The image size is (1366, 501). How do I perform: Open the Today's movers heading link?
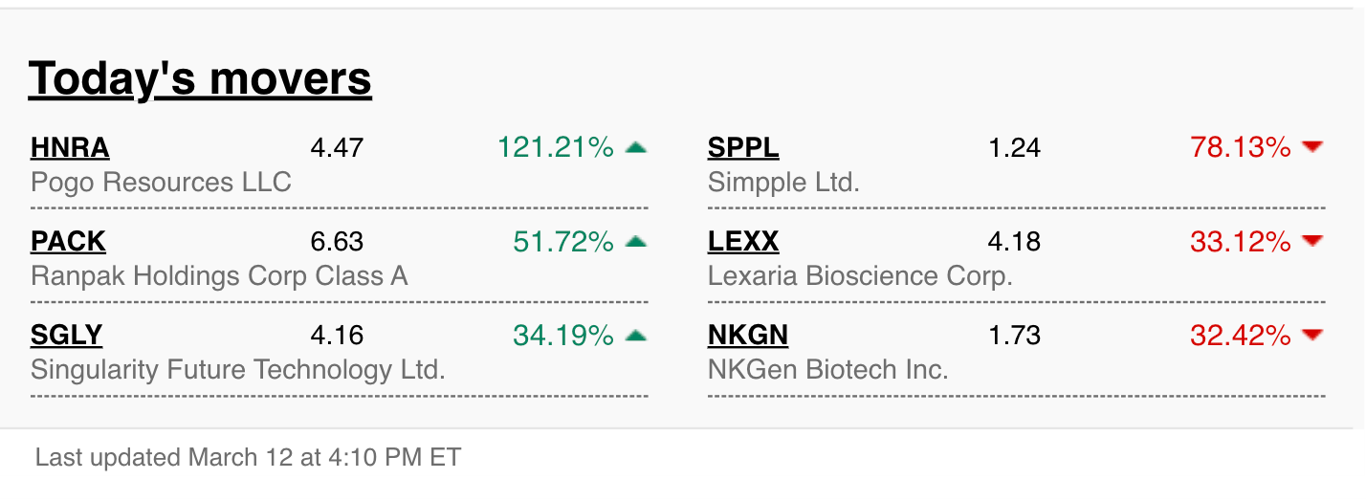[200, 79]
